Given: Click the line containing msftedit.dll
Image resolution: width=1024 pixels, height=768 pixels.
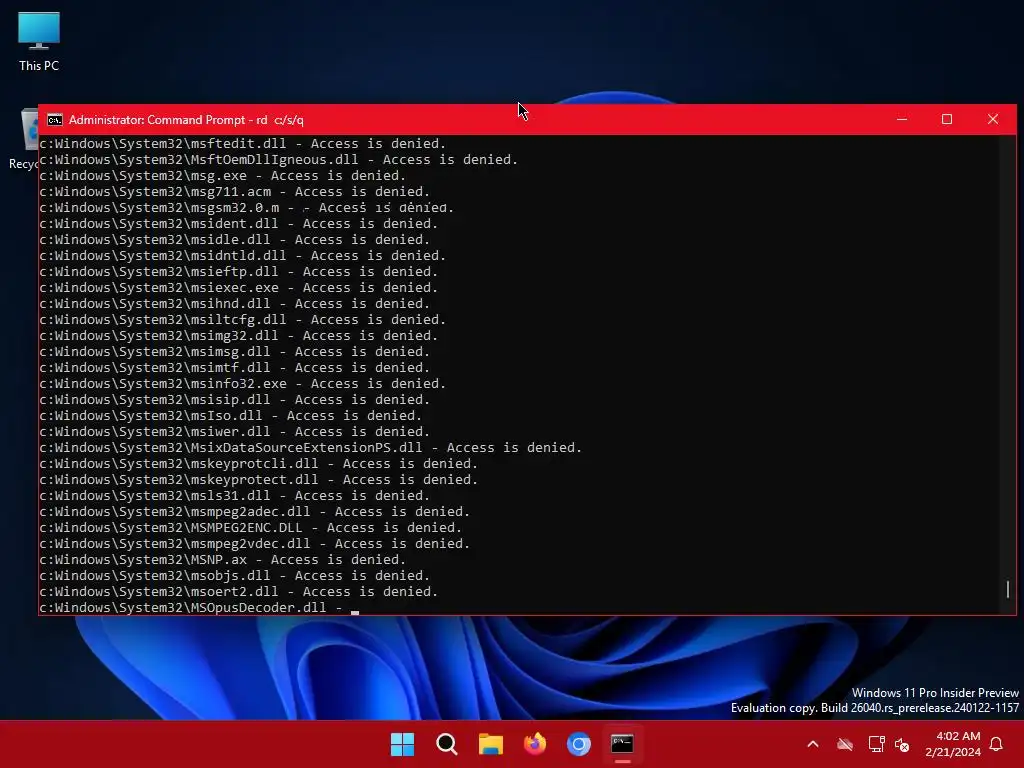Looking at the screenshot, I should click(243, 144).
